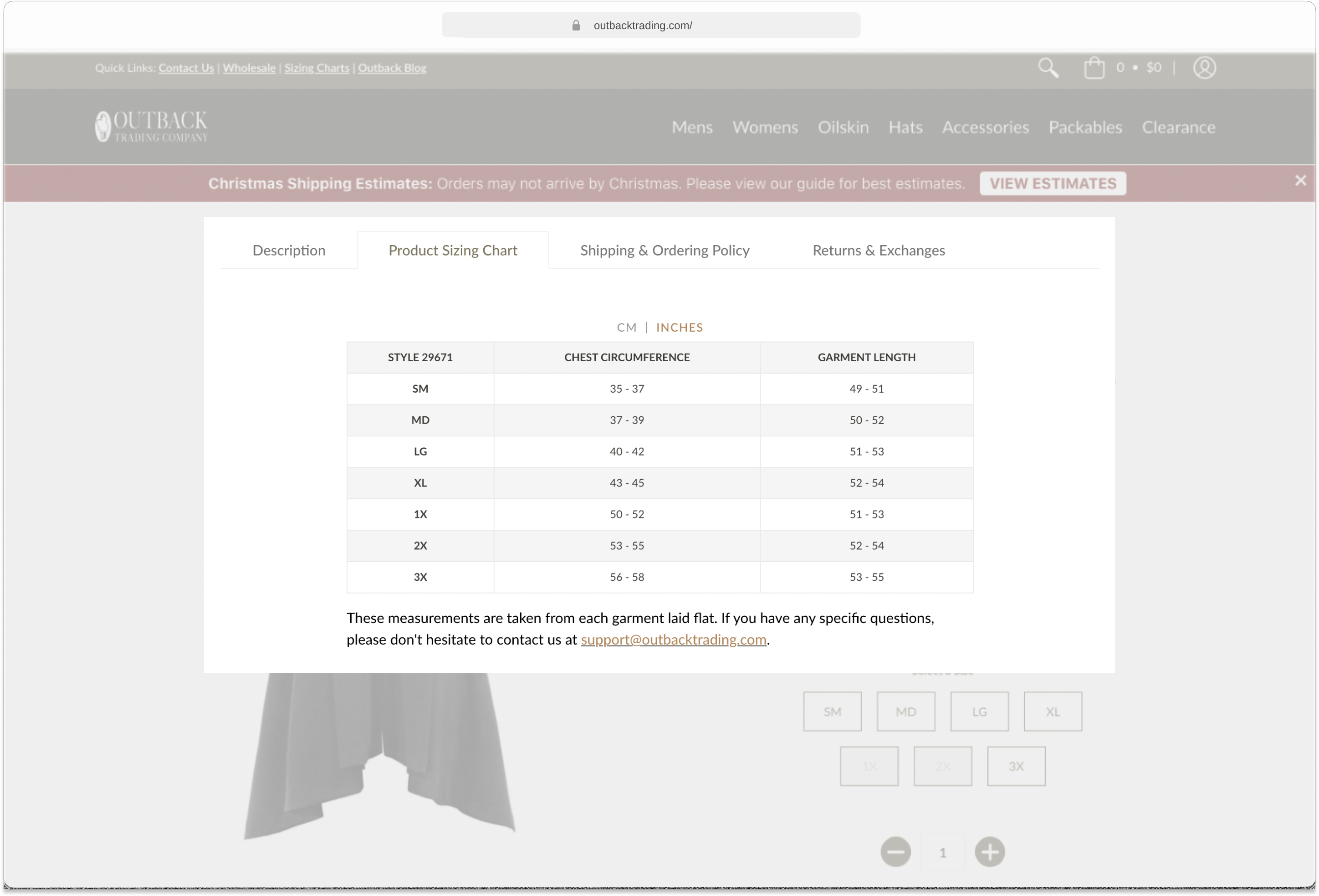1319x896 pixels.
Task: Decrease quantity with the minus icon
Action: point(895,852)
